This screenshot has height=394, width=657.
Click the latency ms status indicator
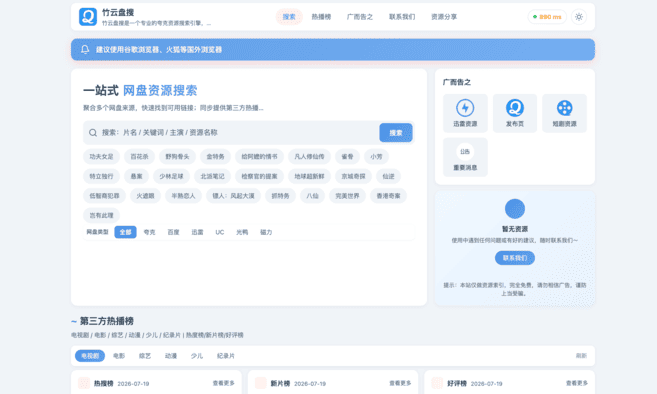pos(547,17)
